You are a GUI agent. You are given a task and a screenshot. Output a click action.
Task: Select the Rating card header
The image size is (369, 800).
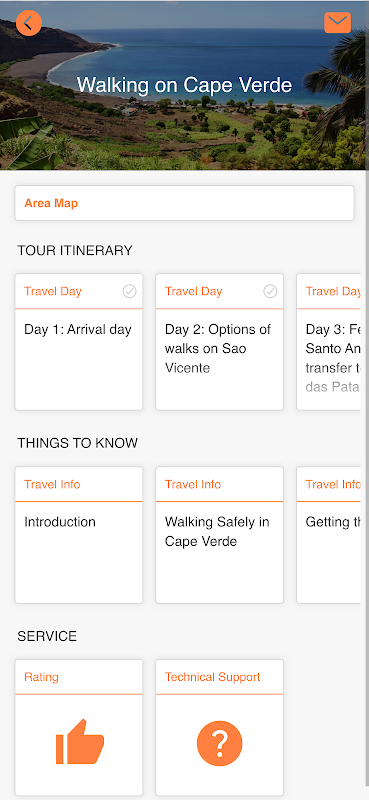pos(79,677)
